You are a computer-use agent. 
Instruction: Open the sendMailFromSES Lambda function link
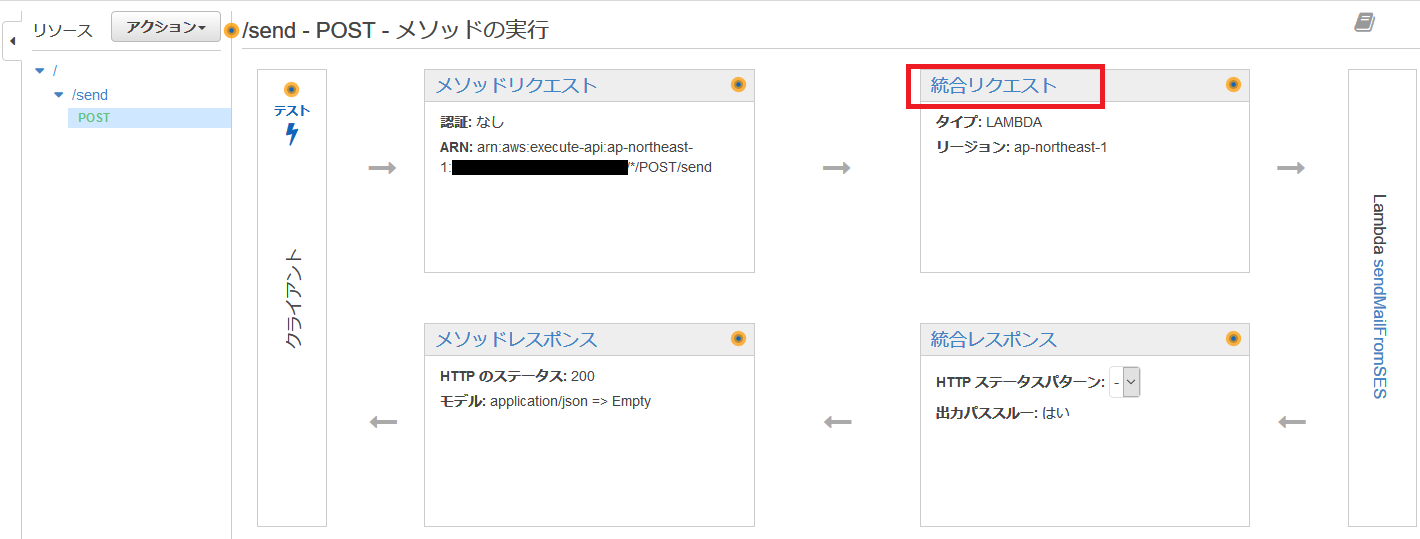coord(1380,328)
